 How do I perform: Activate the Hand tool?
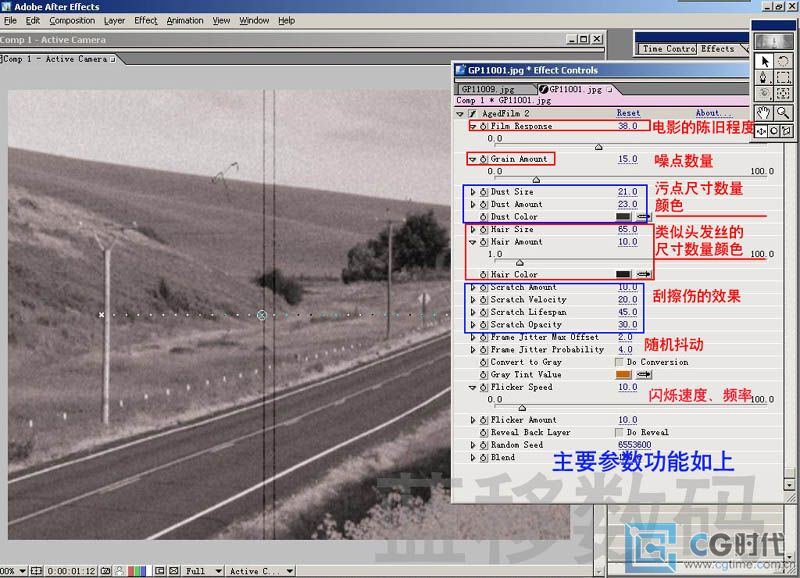pos(764,113)
